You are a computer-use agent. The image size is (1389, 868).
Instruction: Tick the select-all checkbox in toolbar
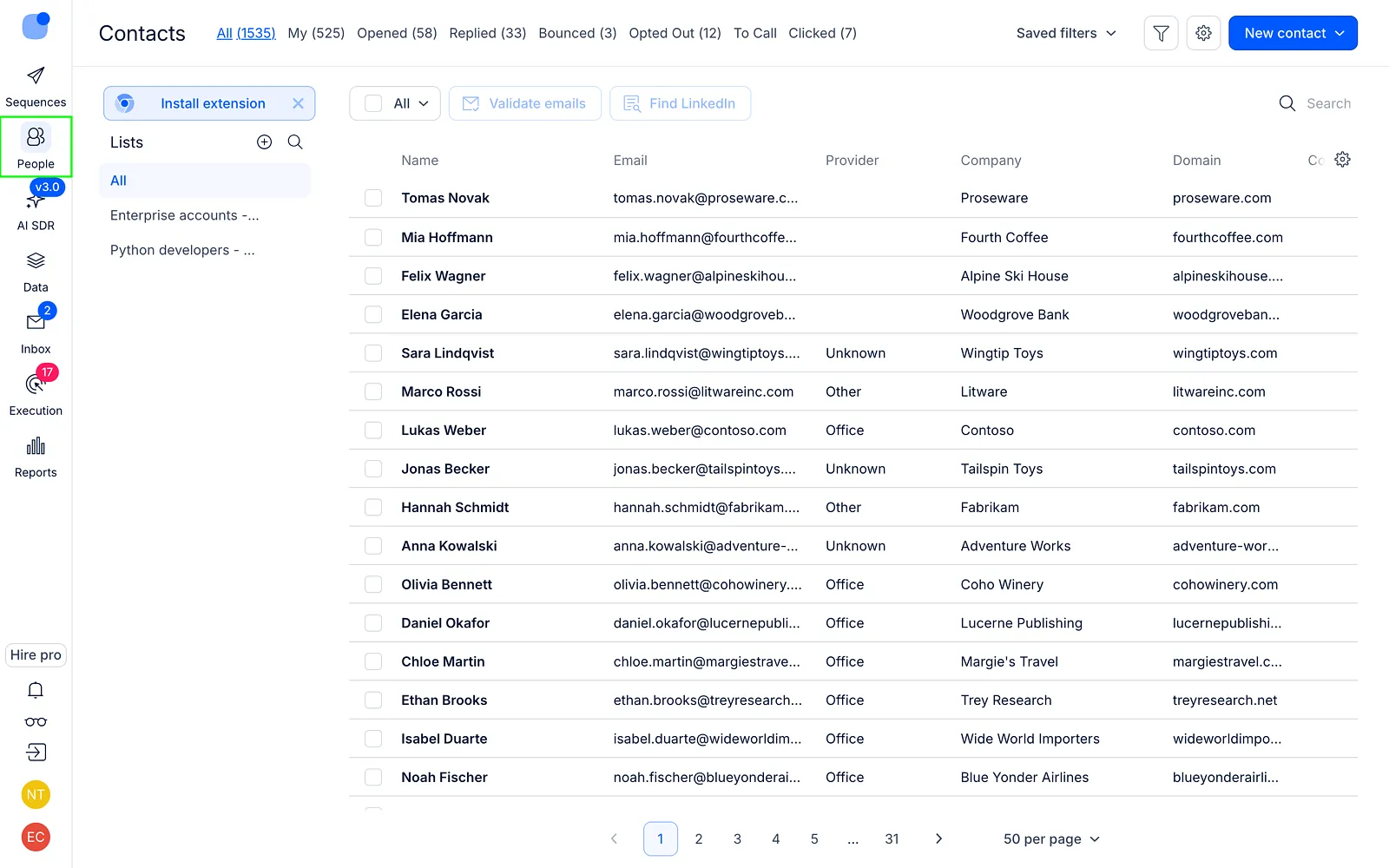pos(373,103)
